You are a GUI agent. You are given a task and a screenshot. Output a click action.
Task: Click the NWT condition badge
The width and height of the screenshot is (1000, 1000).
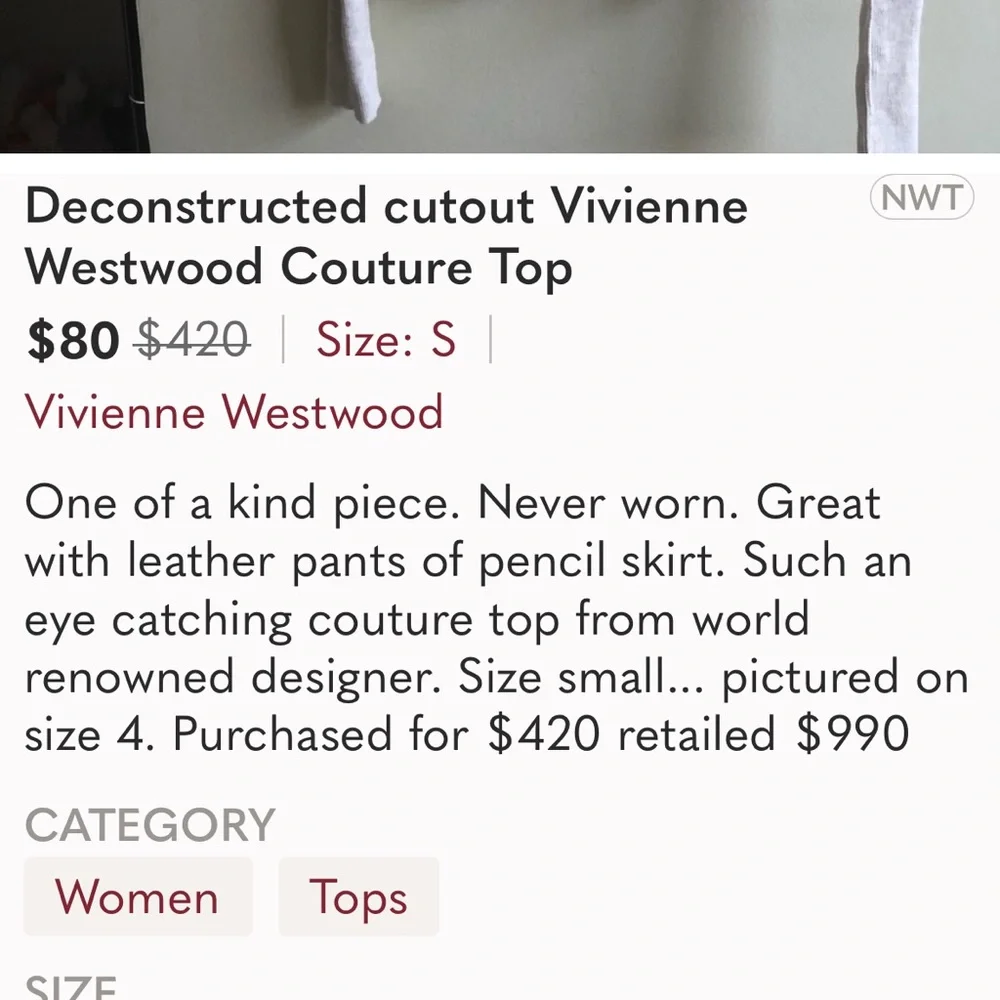point(923,198)
